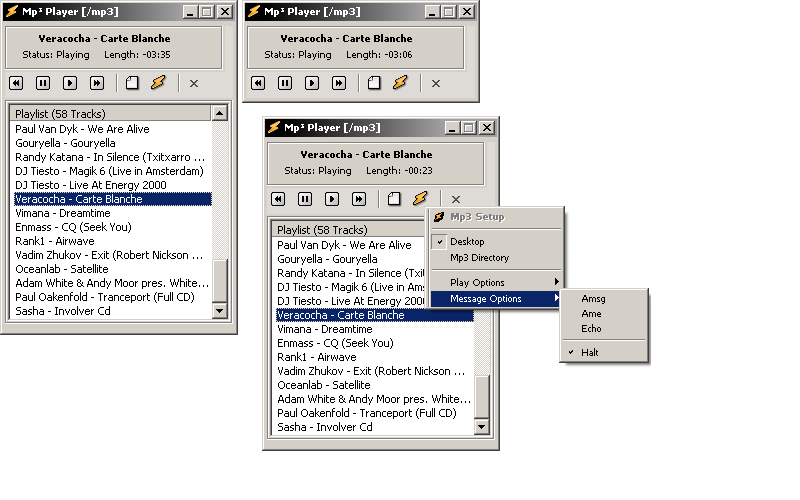800x500 pixels.
Task: Choose Amsg in Message Options submenu
Action: (x=604, y=298)
